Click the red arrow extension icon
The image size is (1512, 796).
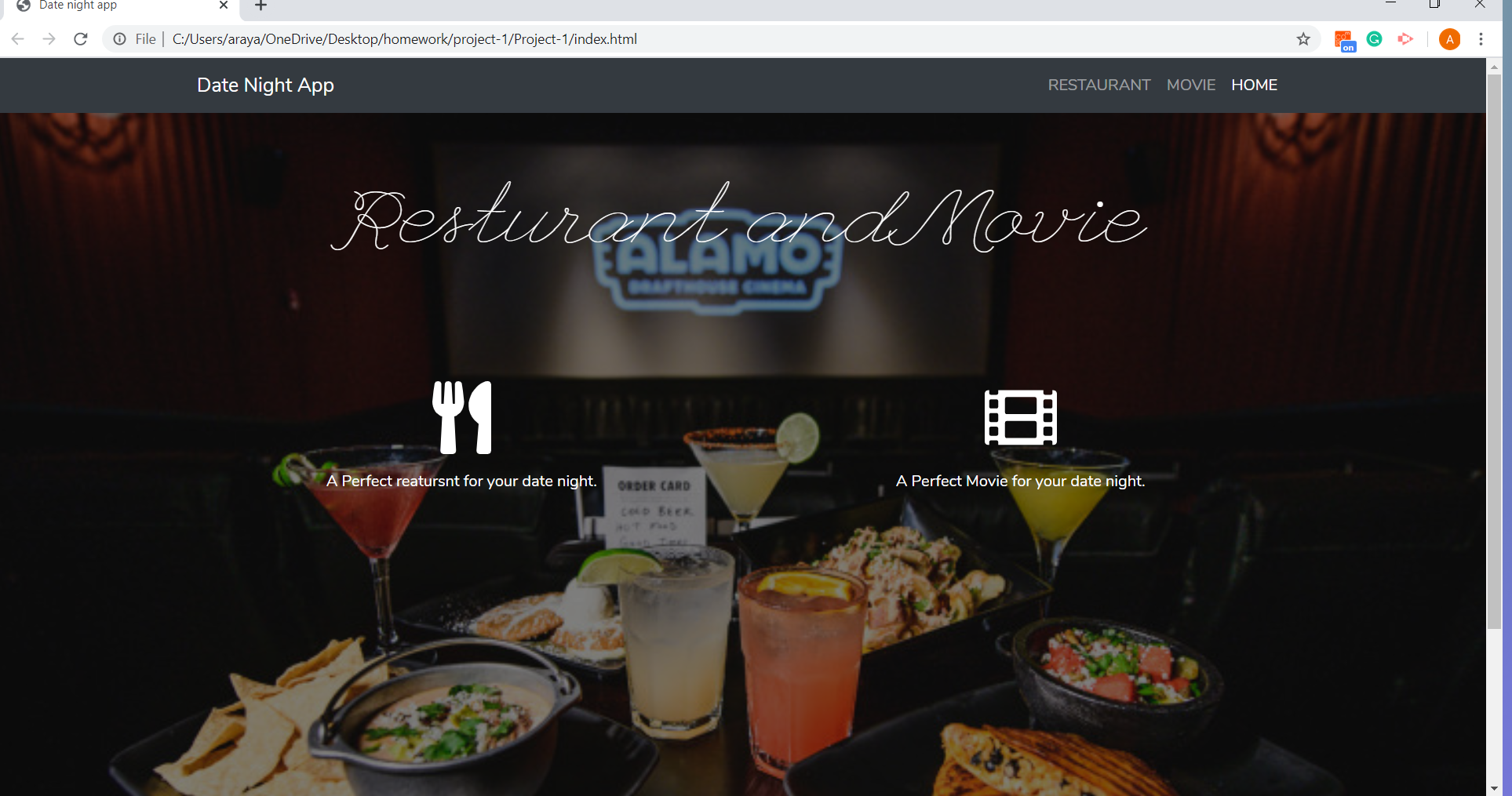[x=1405, y=39]
